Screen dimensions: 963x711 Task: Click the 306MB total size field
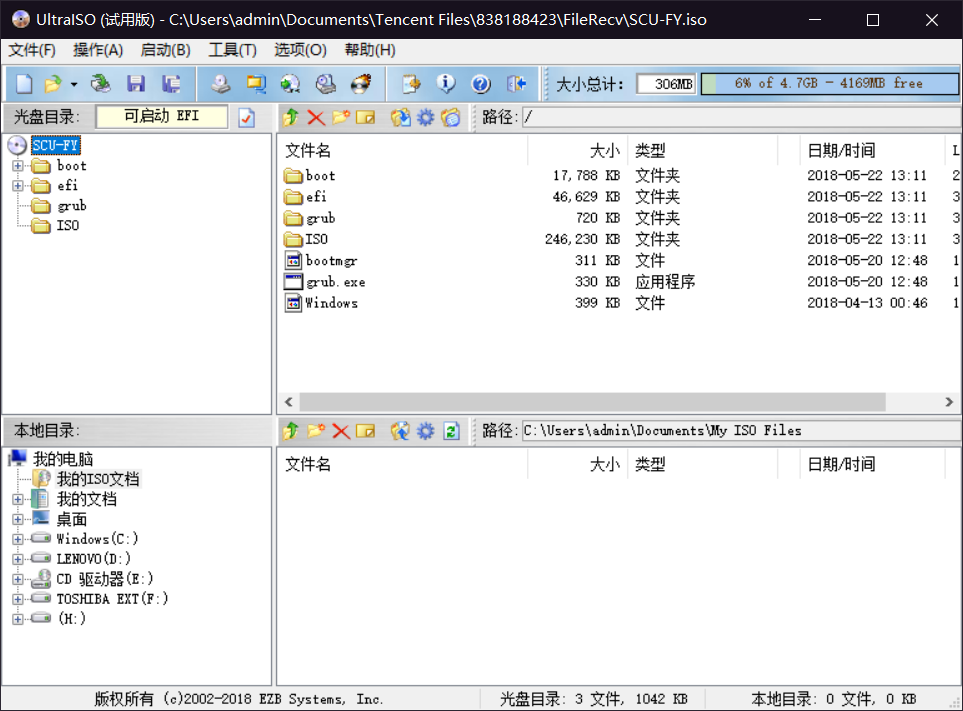(666, 84)
